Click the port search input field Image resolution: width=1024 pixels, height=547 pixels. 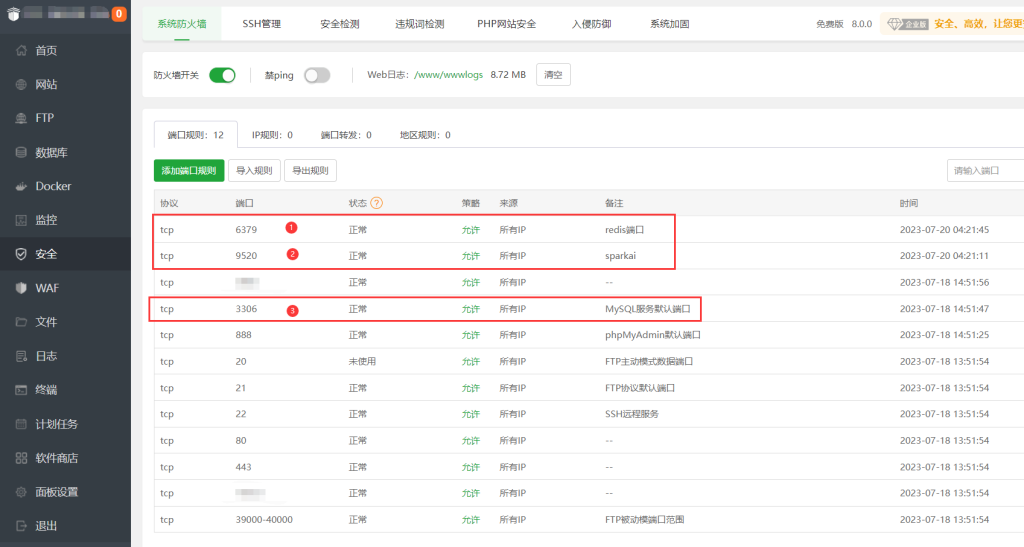[x=985, y=171]
